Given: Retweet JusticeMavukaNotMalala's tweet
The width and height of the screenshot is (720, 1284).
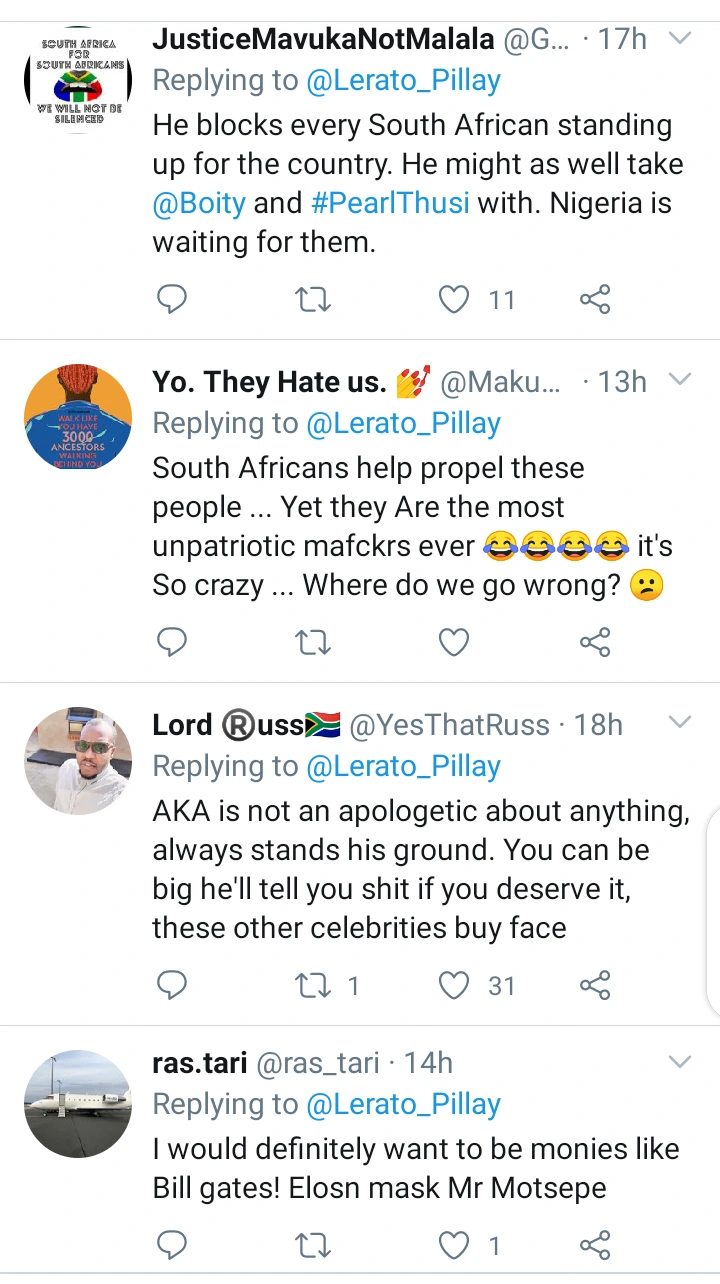Looking at the screenshot, I should click(x=314, y=298).
